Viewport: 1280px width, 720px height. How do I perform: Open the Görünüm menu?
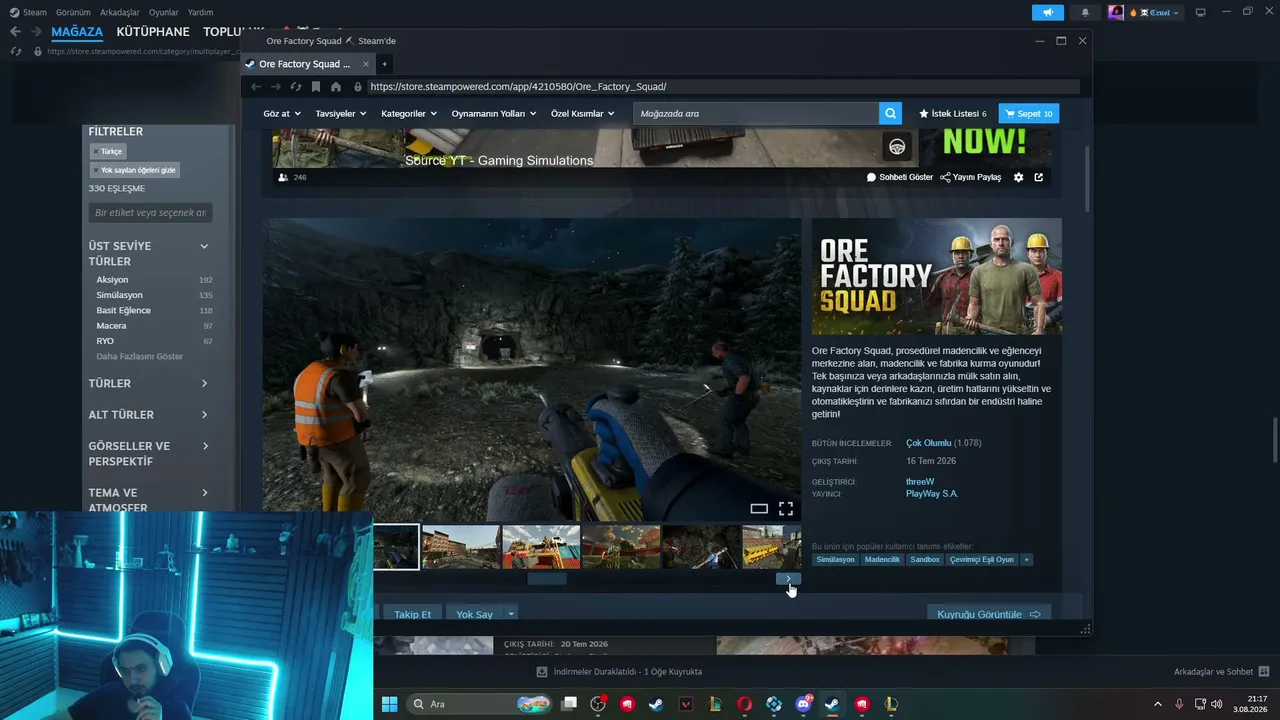click(x=73, y=13)
